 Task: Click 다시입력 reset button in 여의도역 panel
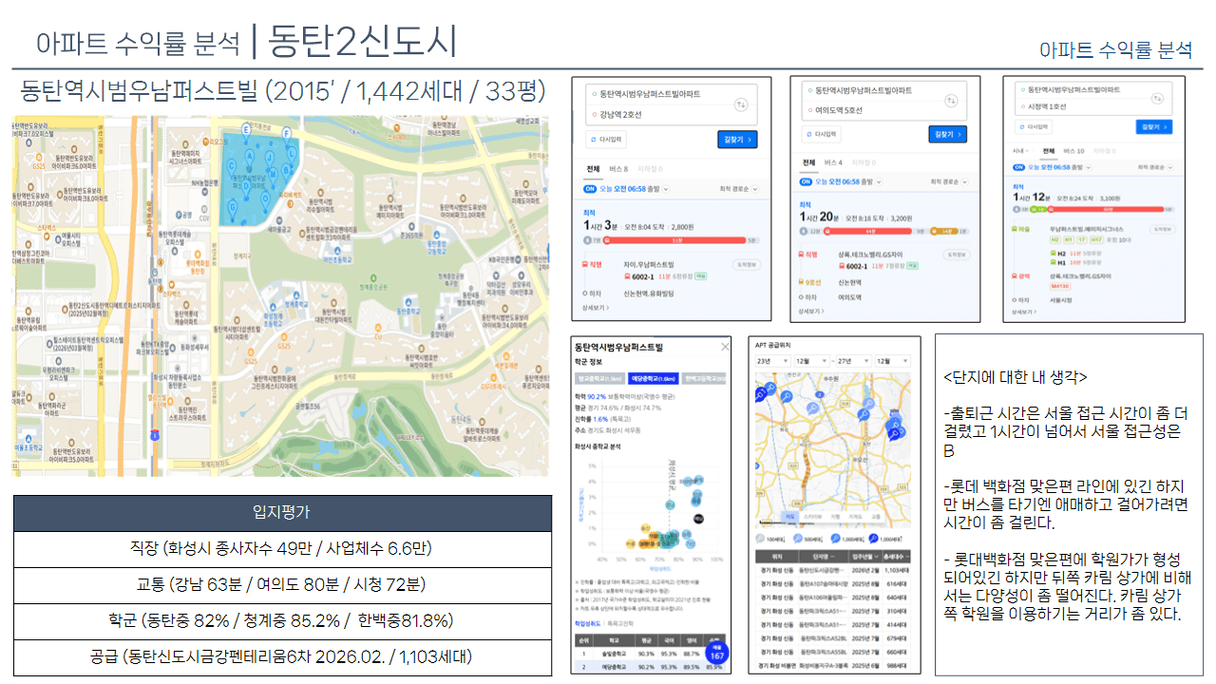821,134
